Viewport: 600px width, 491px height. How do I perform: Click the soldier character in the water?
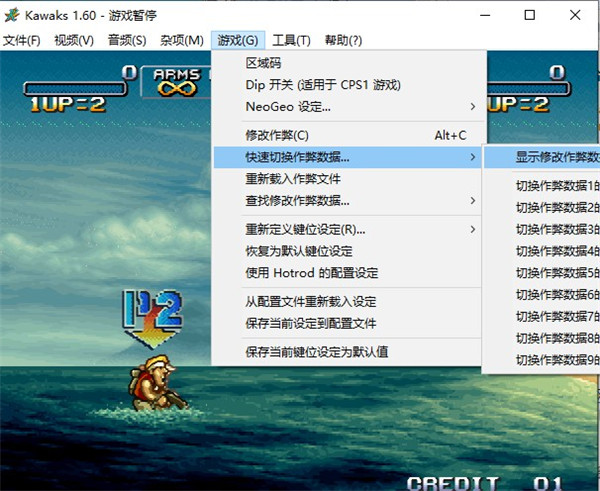(x=157, y=383)
